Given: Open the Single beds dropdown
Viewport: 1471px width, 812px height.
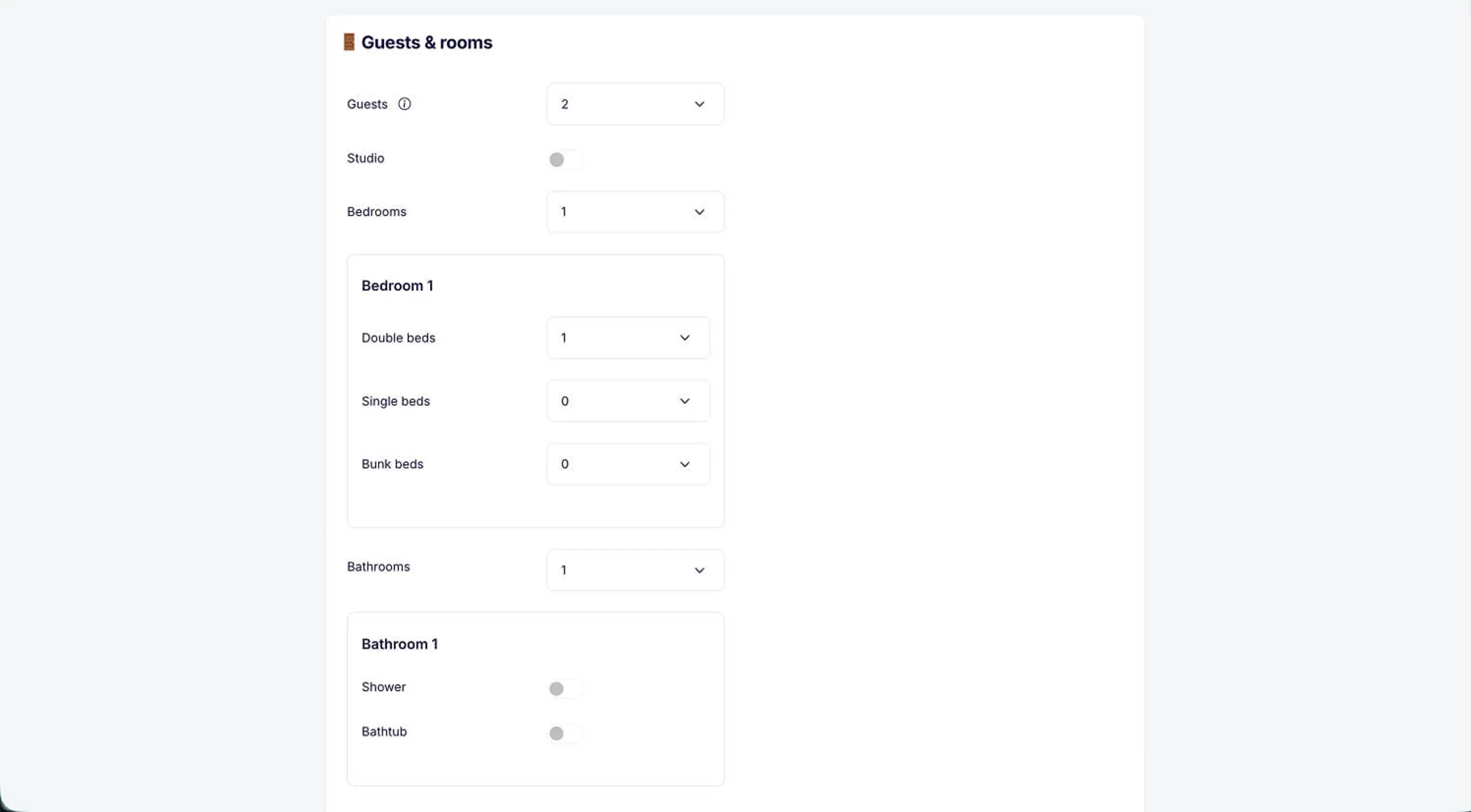Looking at the screenshot, I should [628, 401].
